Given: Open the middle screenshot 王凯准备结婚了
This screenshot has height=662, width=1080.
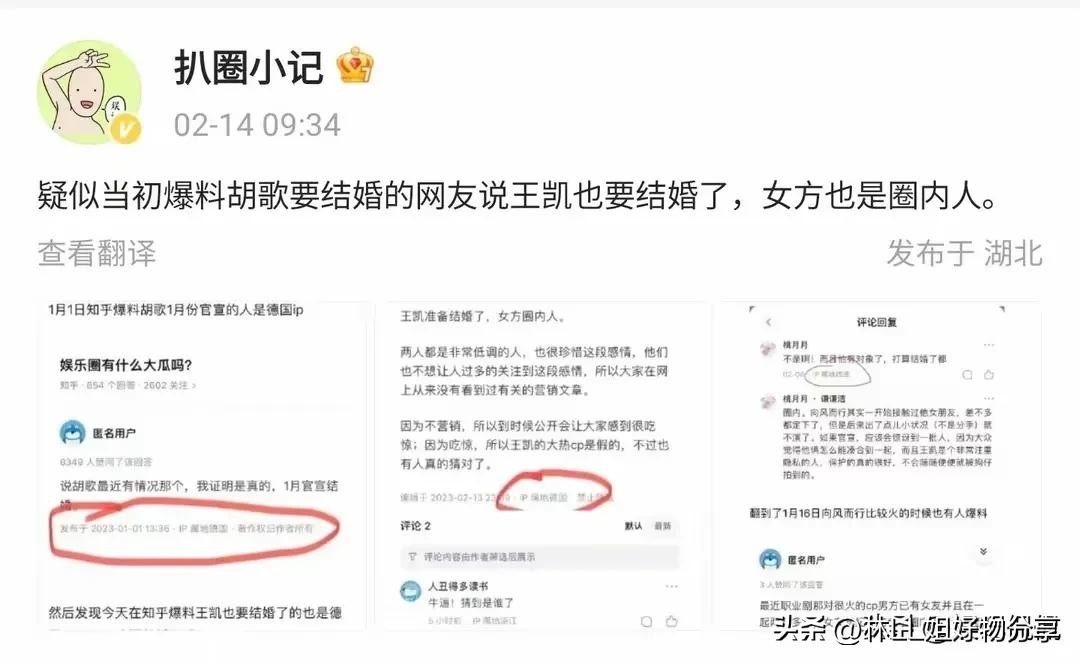Looking at the screenshot, I should tap(541, 465).
